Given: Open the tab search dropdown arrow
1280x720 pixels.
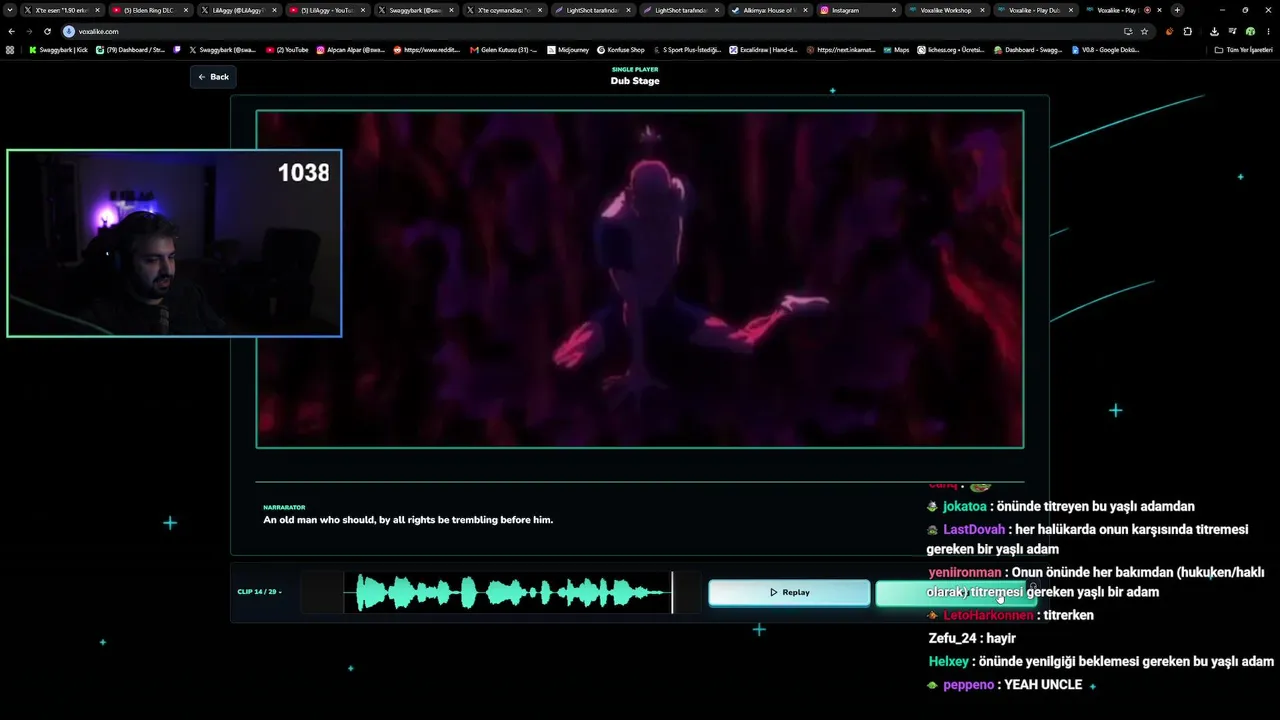Looking at the screenshot, I should click(x=11, y=10).
